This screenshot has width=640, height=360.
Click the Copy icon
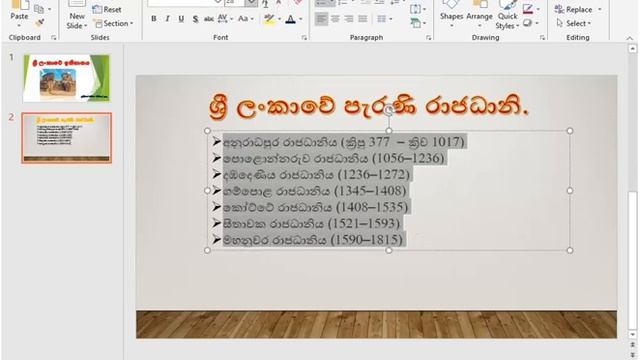[x=39, y=9]
